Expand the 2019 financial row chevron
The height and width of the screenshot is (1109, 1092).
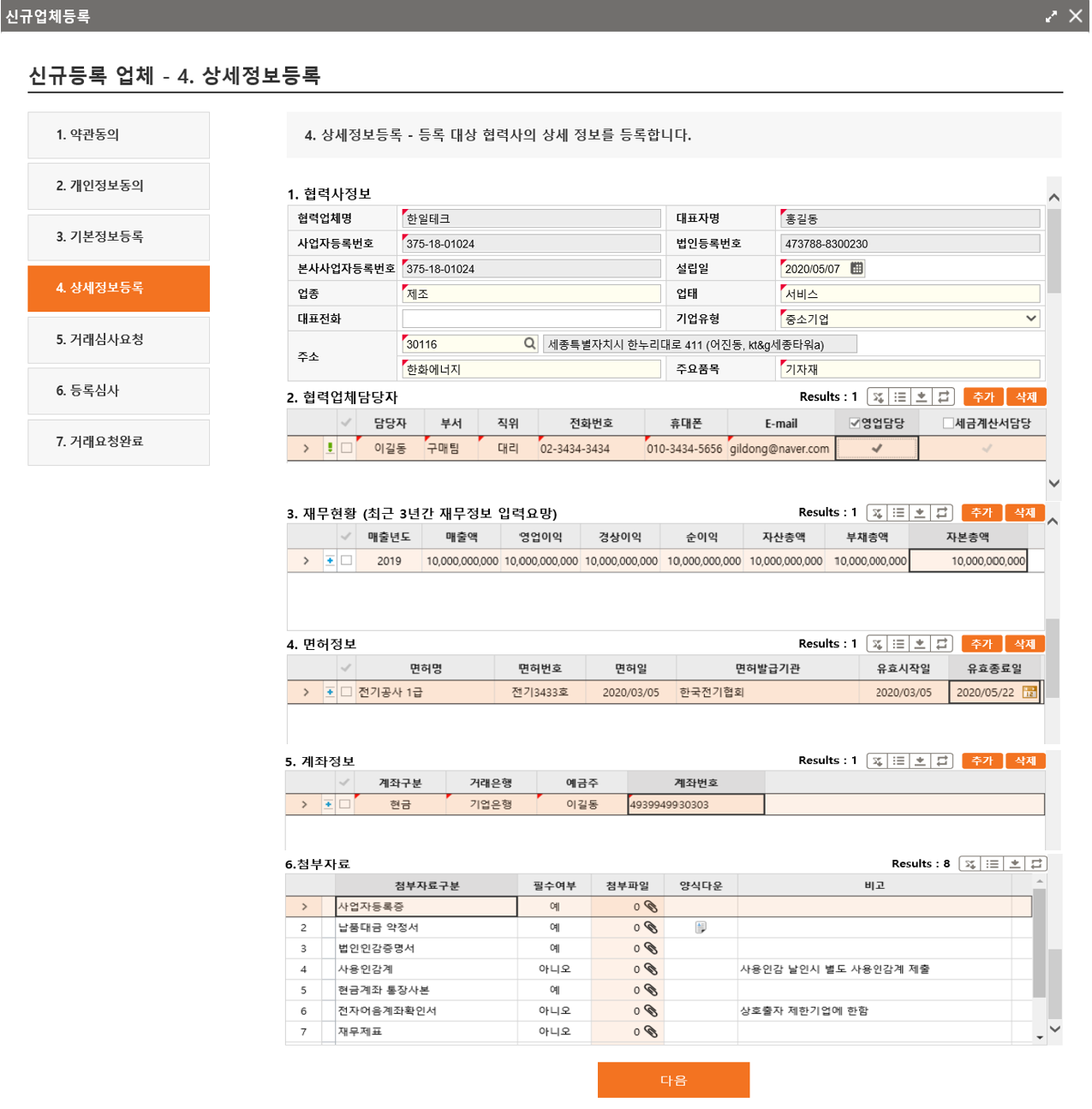tap(306, 561)
